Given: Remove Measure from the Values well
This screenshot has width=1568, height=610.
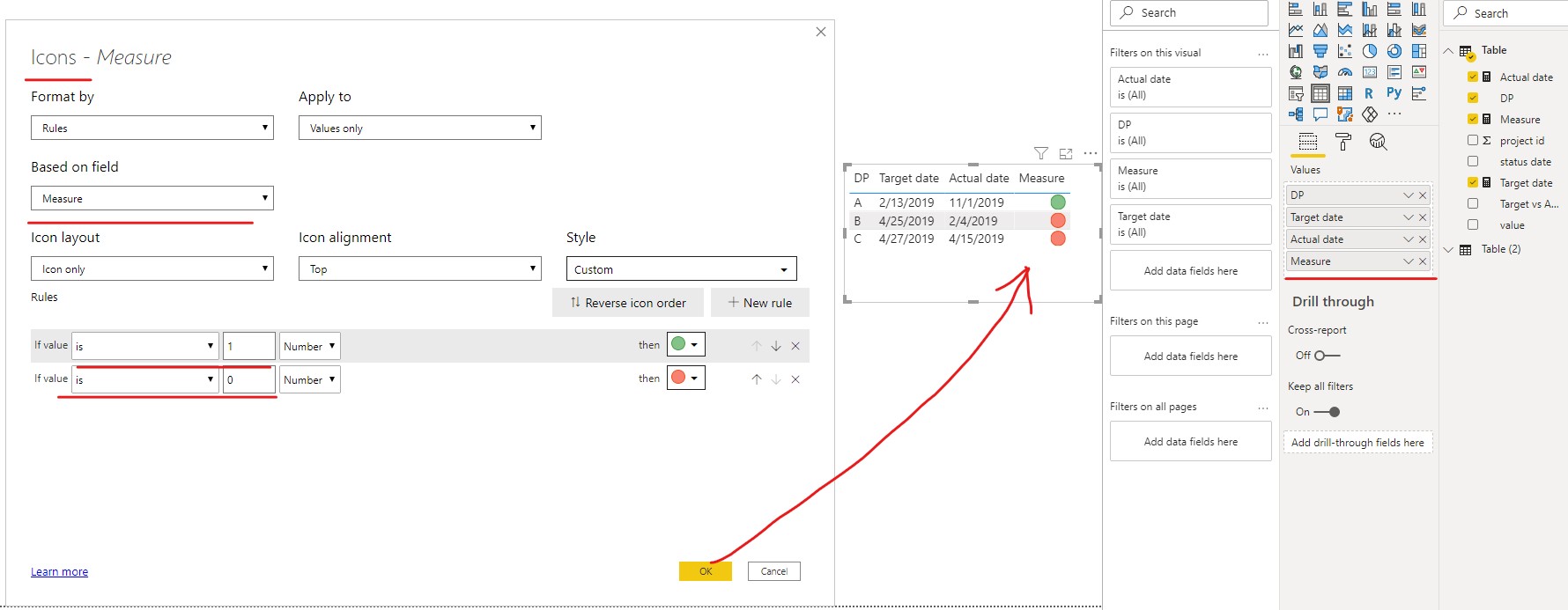Looking at the screenshot, I should click(x=1423, y=261).
